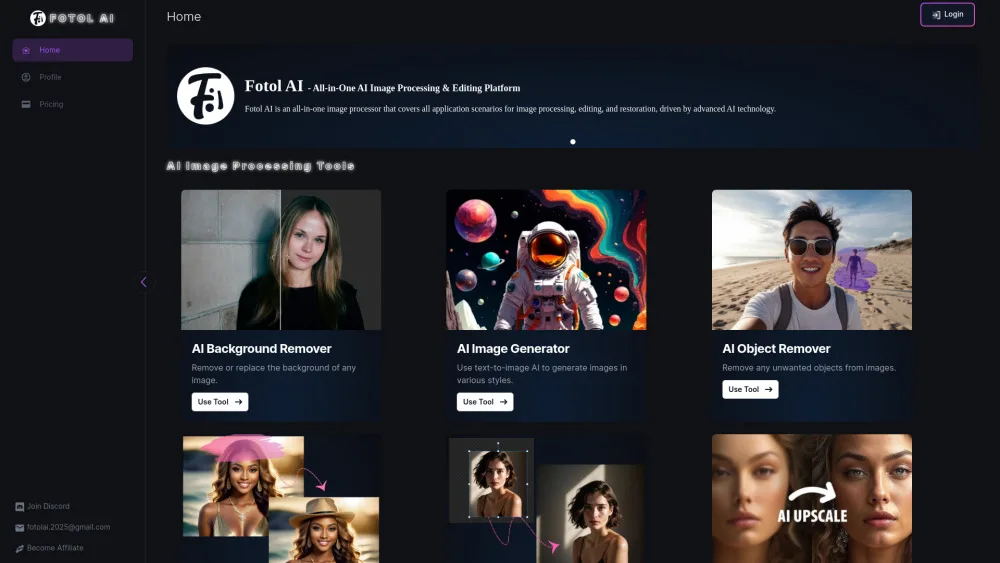The height and width of the screenshot is (563, 1000).
Task: Open the AI Upscale thumbnail
Action: (812, 499)
